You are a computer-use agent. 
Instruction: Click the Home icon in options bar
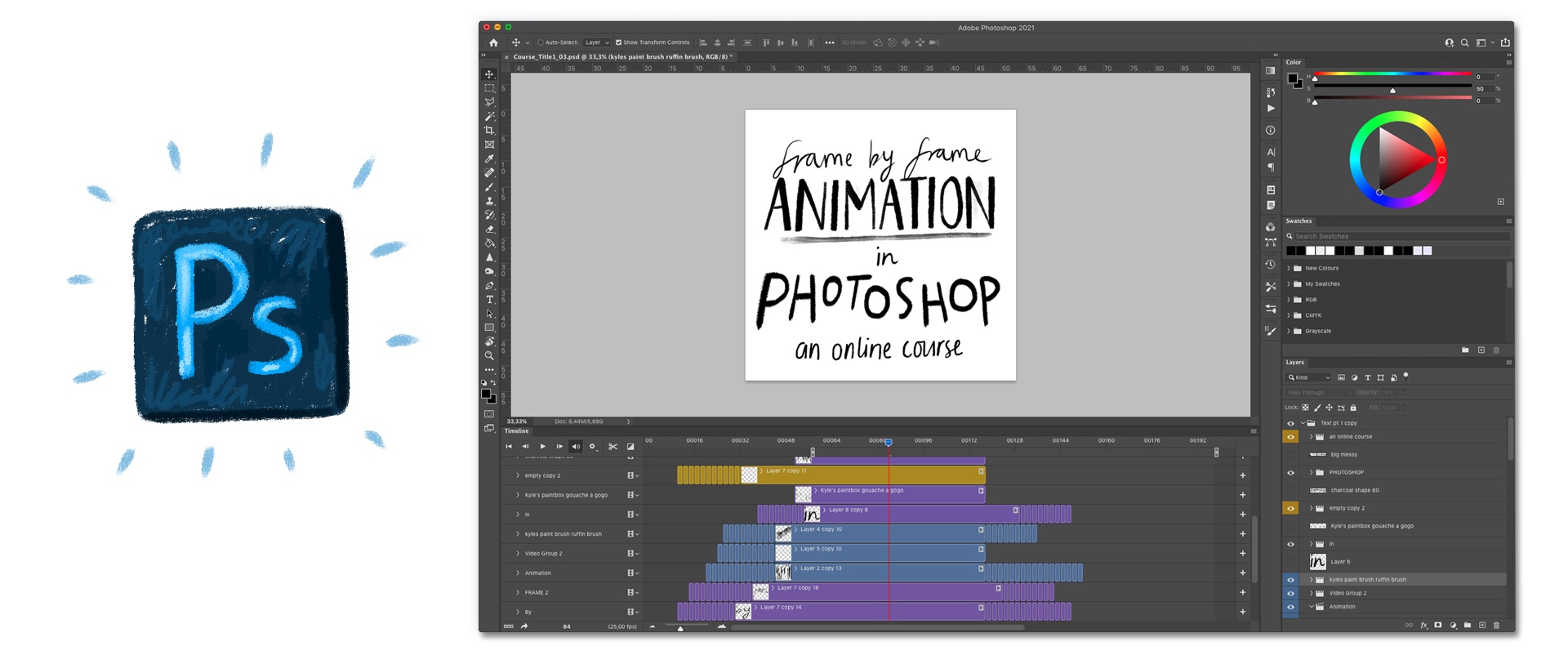493,42
